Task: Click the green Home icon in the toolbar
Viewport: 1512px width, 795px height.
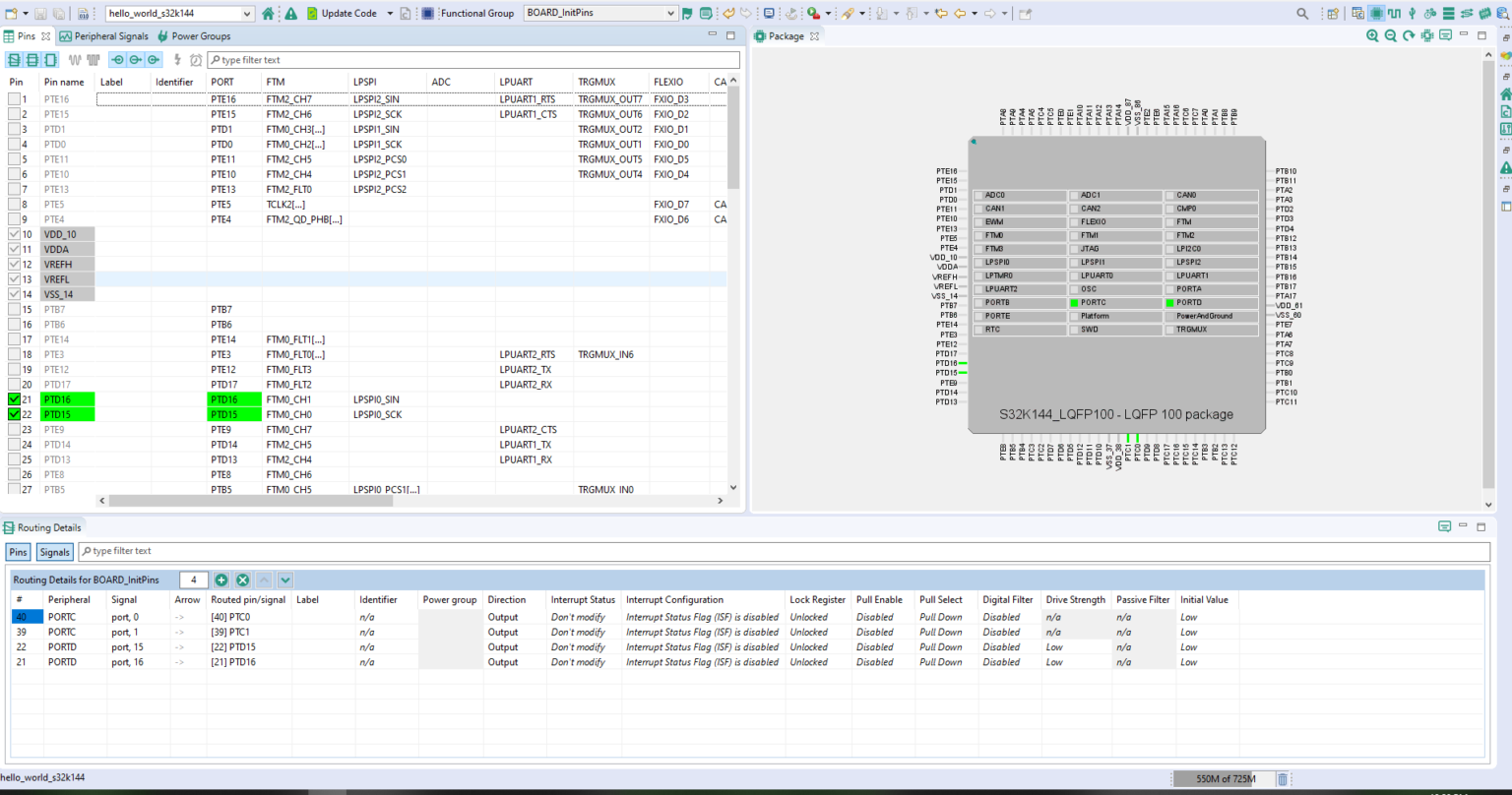Action: (268, 14)
